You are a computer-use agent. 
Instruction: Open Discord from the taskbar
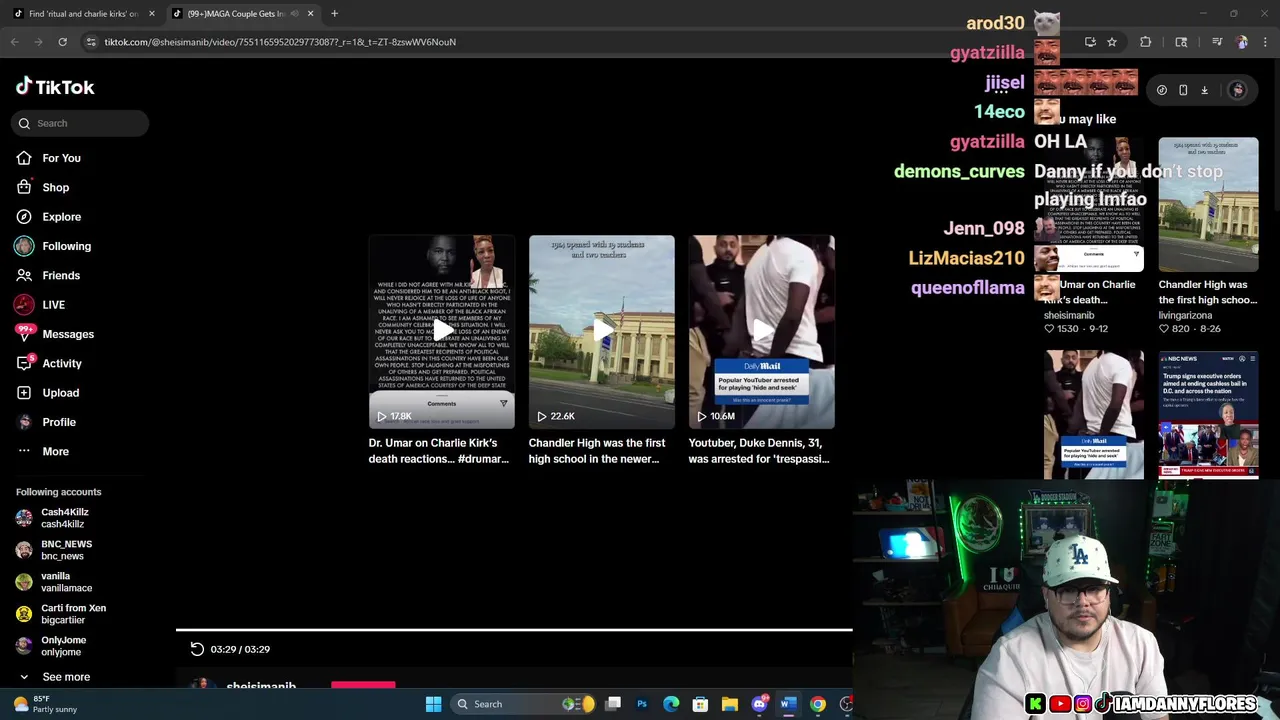point(759,704)
